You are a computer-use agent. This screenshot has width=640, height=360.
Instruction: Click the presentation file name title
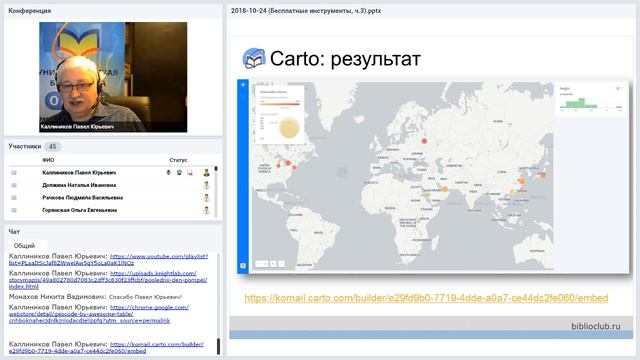[306, 11]
